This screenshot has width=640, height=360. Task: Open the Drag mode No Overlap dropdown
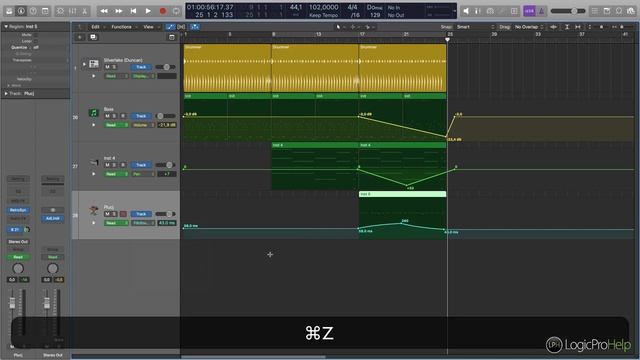529,27
